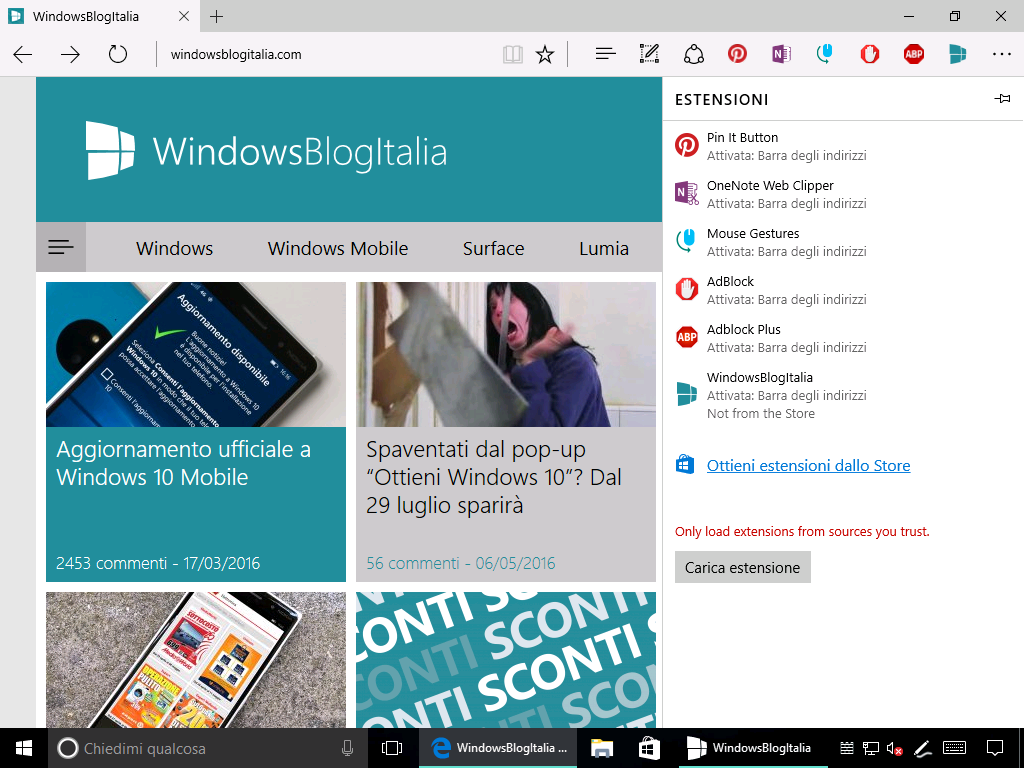Click Ottieni estensioni dallo Store link

808,466
